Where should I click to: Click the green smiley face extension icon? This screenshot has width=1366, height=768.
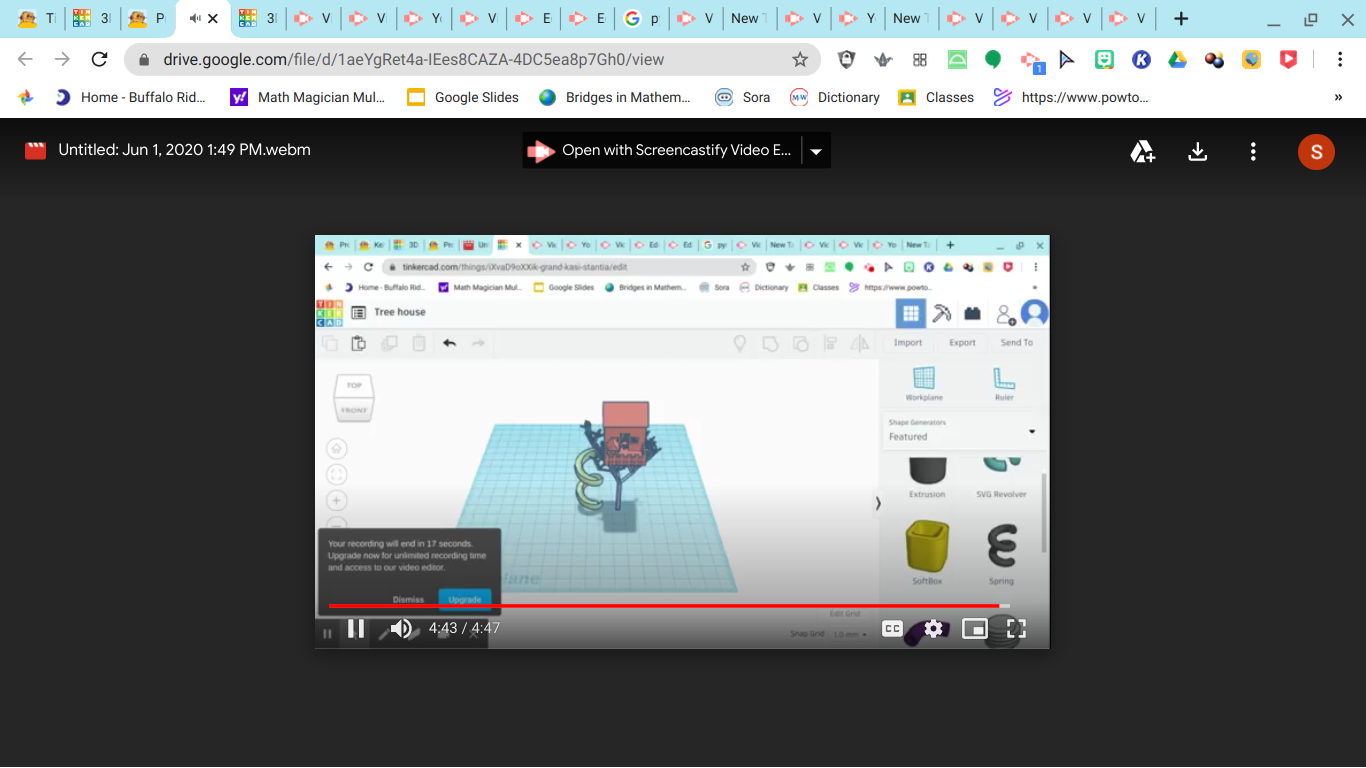coord(1104,60)
